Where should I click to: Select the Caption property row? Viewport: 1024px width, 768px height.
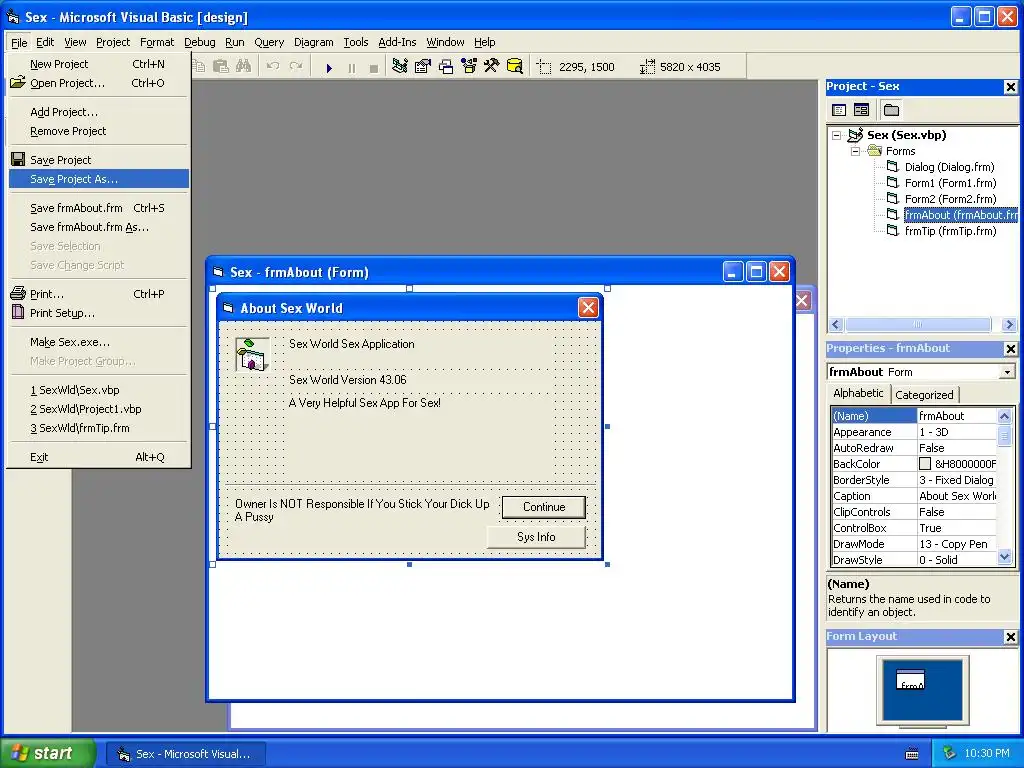(914, 496)
